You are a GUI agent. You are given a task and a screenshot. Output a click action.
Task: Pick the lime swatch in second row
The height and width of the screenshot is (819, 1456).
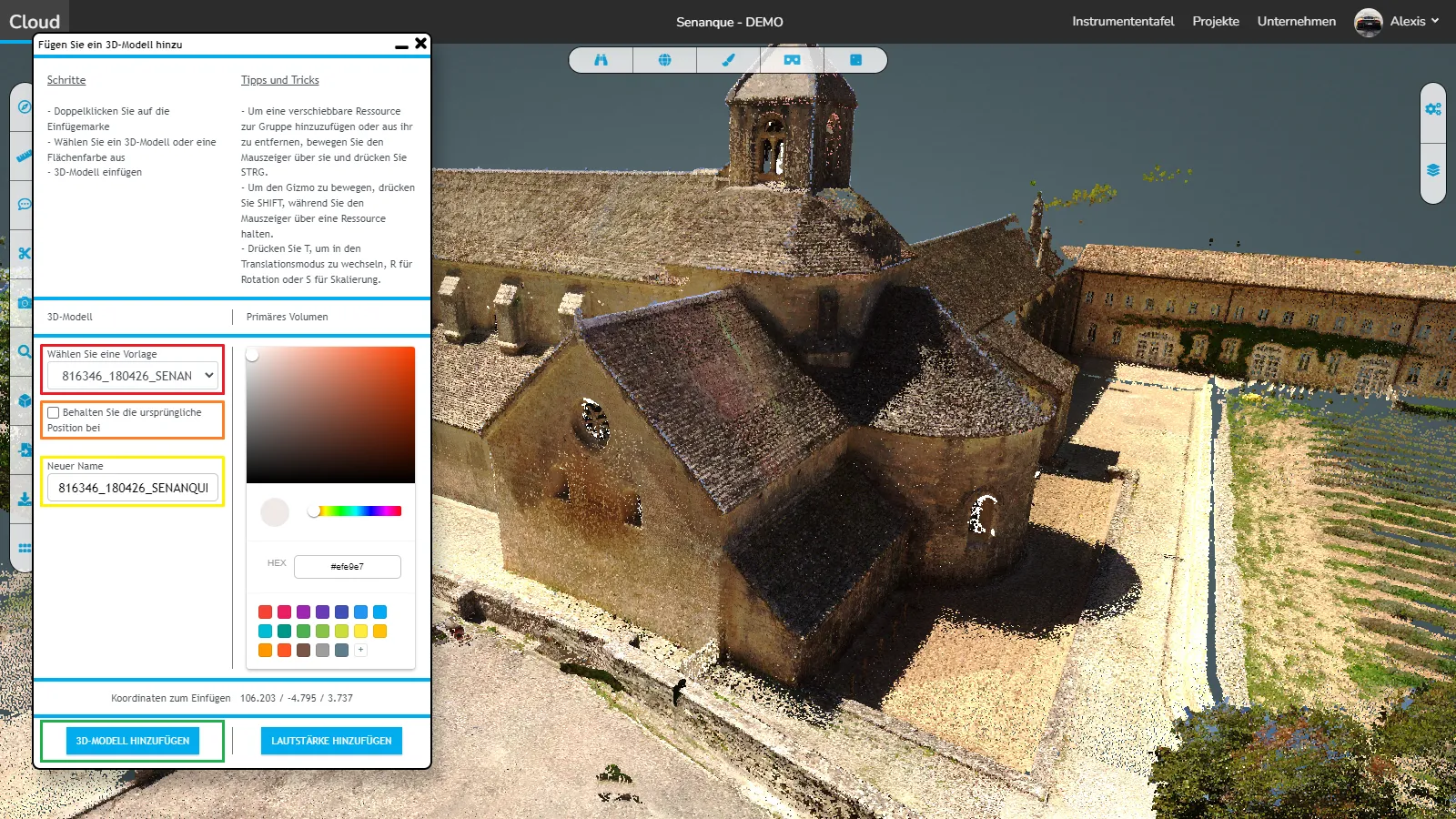click(341, 631)
